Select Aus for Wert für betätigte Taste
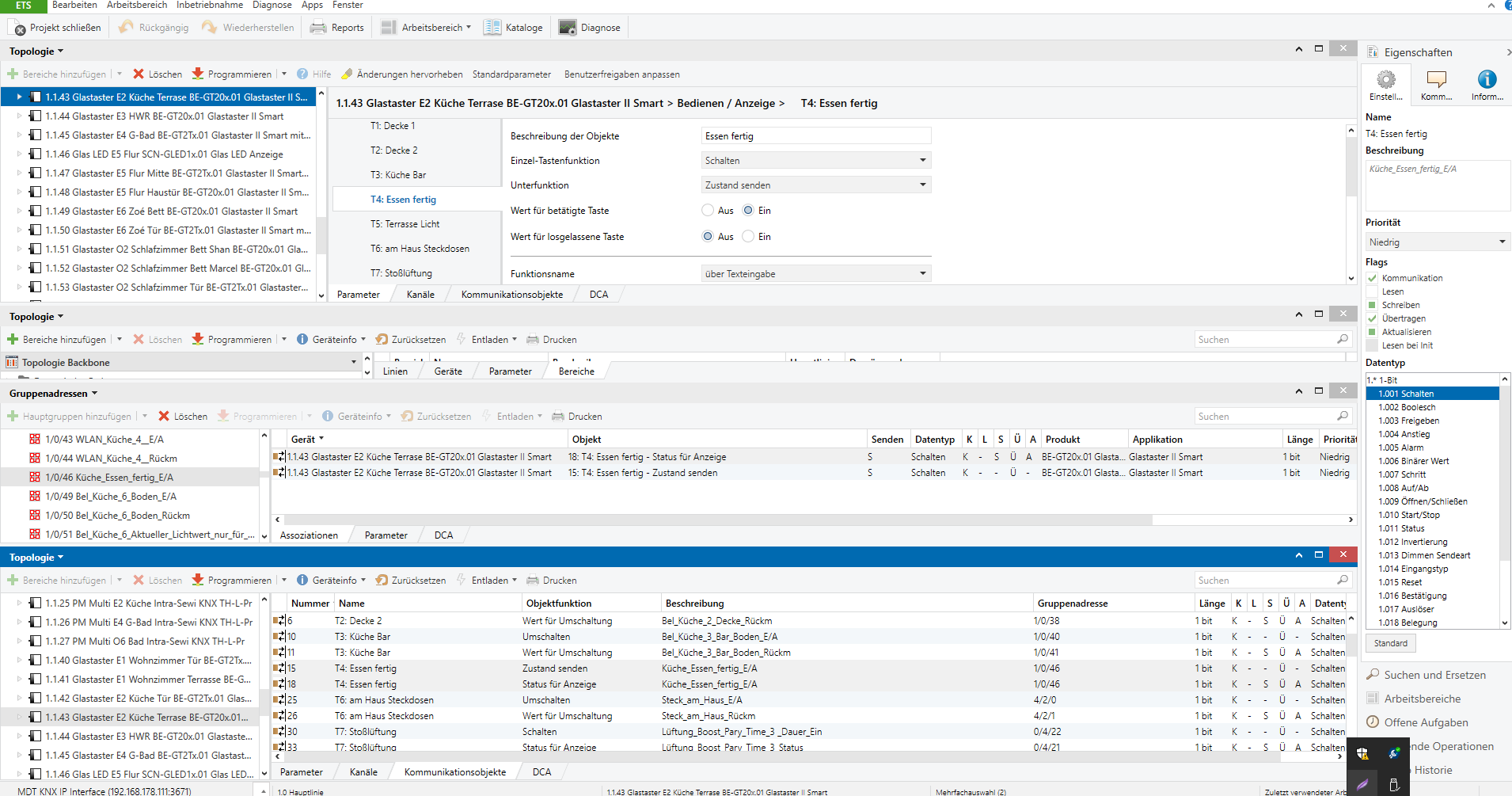Image resolution: width=1512 pixels, height=796 pixels. [x=708, y=211]
